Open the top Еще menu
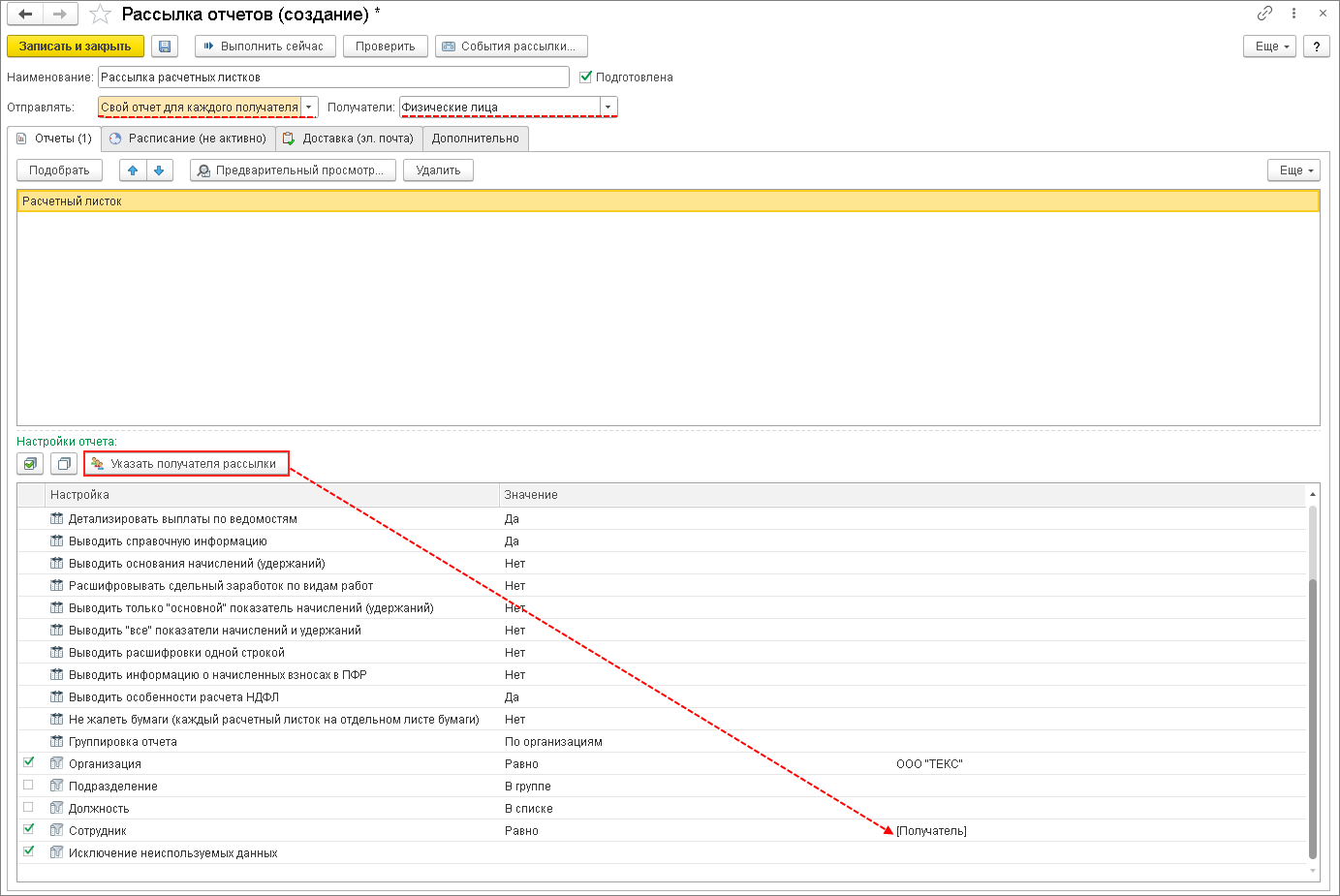 1269,46
